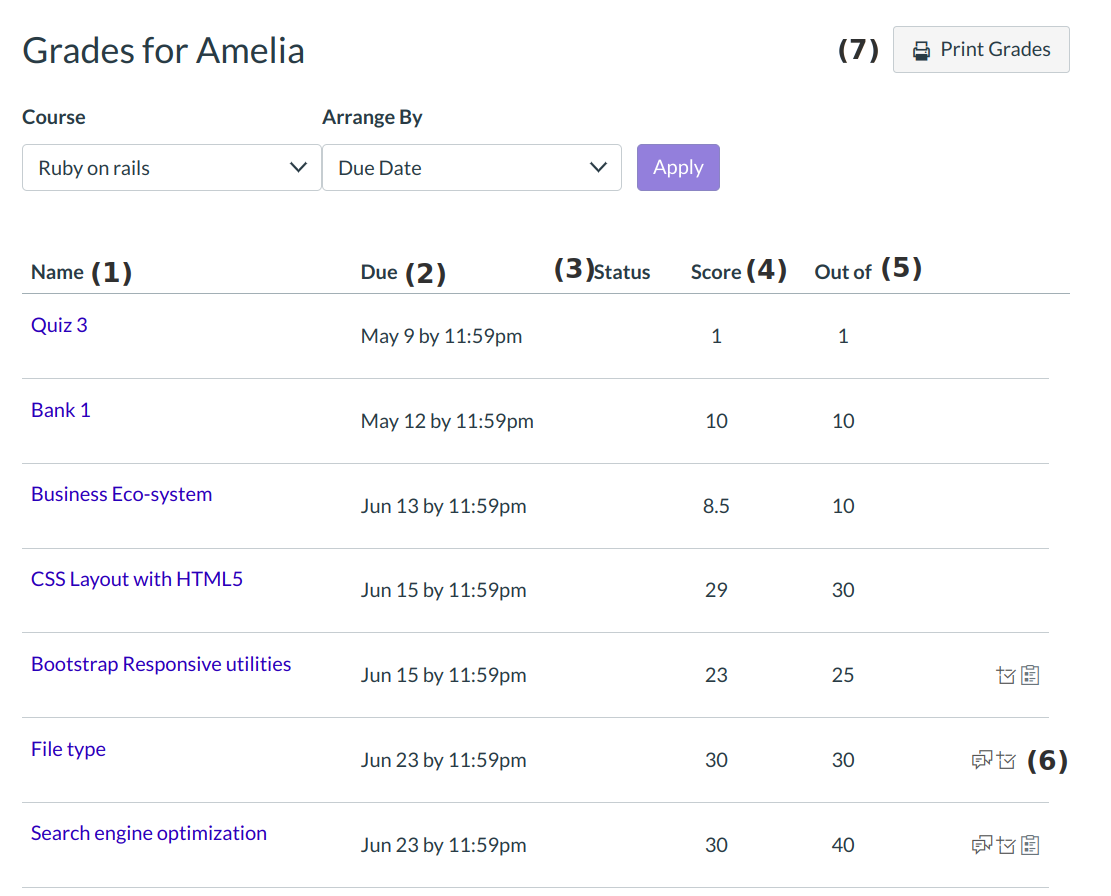The width and height of the screenshot is (1111, 896).
Task: Show rubric for Bootstrap Responsive utilities
Action: (1031, 676)
